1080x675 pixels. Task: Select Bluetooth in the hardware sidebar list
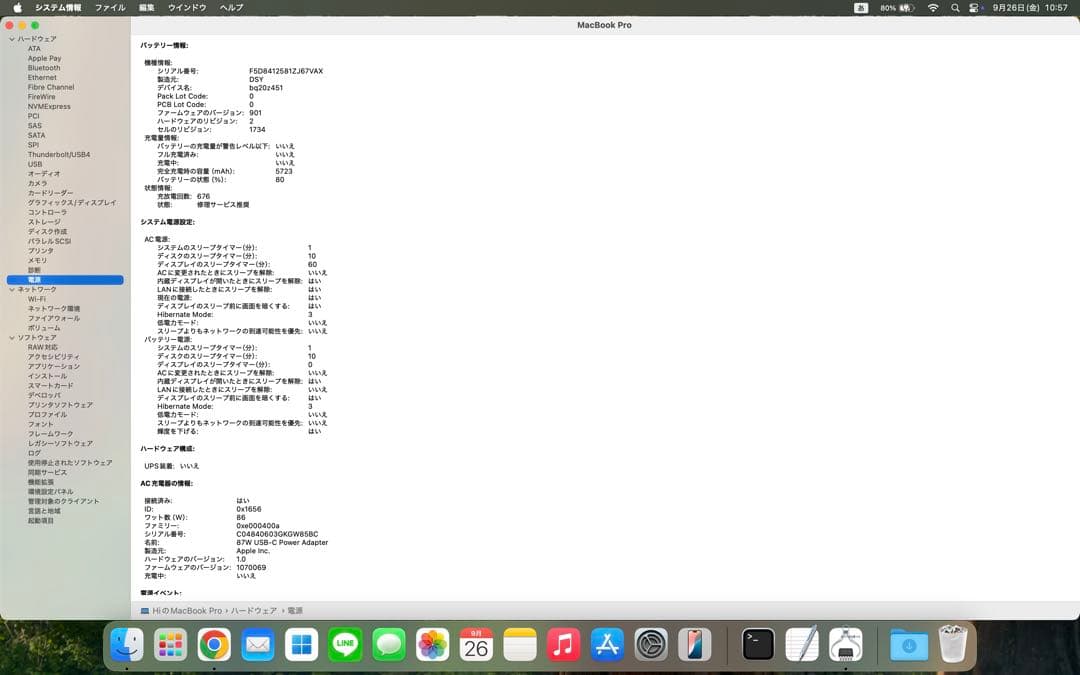[44, 67]
